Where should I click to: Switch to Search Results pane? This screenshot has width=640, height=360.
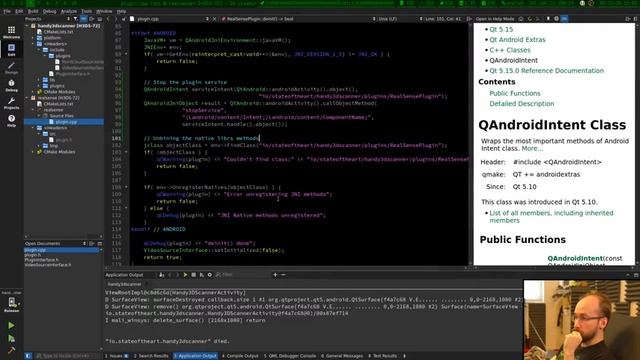(x=151, y=356)
